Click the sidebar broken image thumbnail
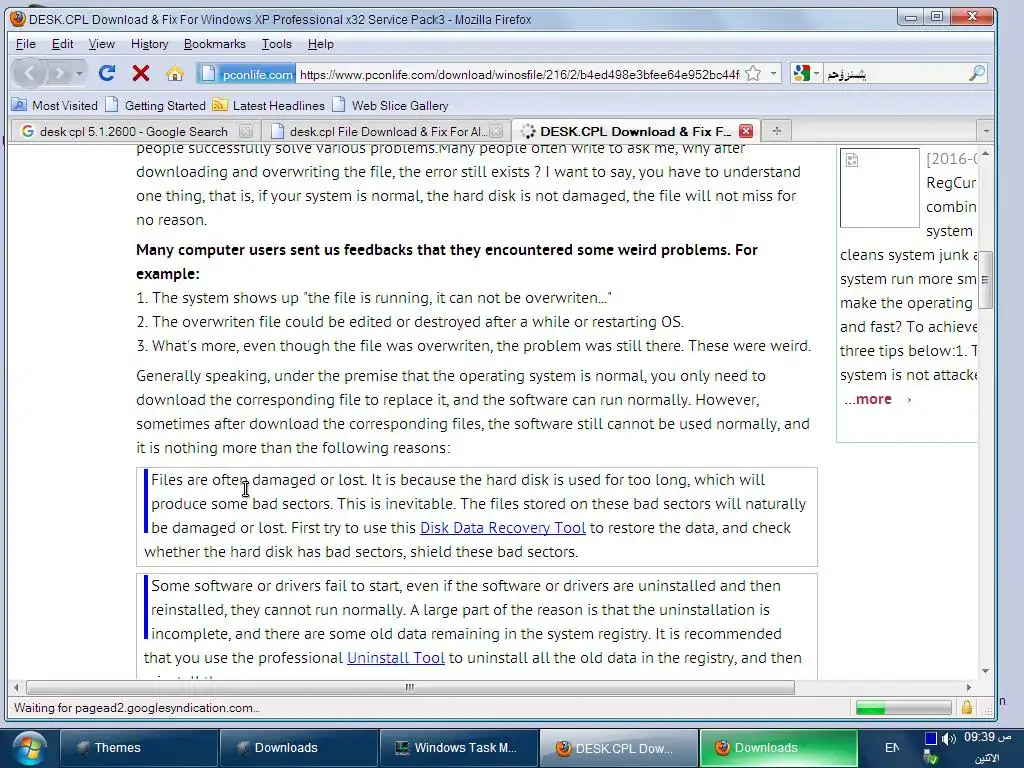This screenshot has width=1024, height=768. 879,187
